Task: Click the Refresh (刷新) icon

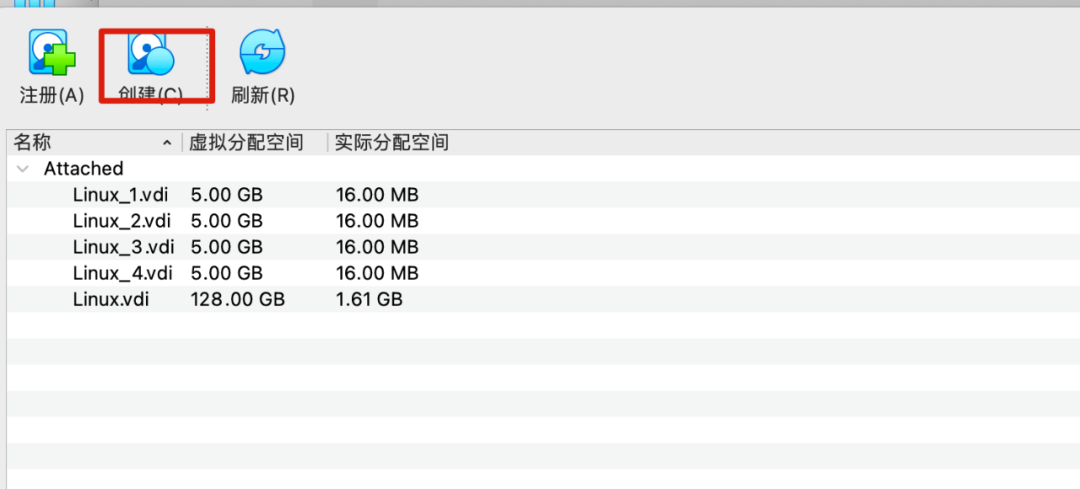Action: (x=262, y=52)
